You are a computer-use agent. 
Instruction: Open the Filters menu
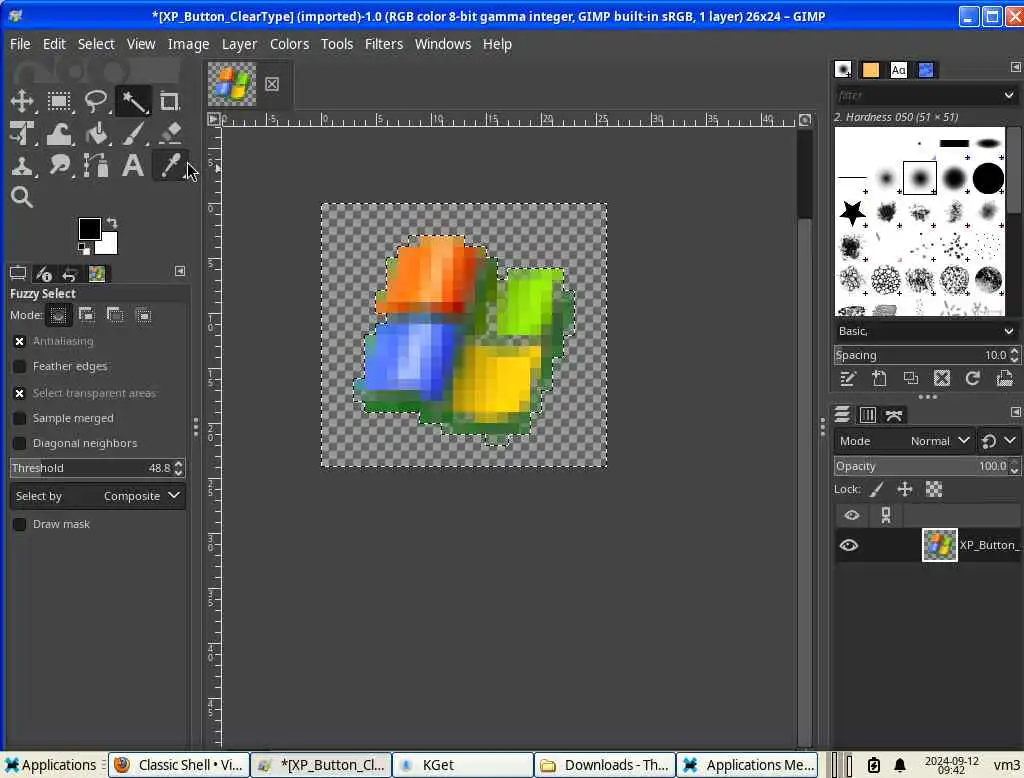pos(383,44)
